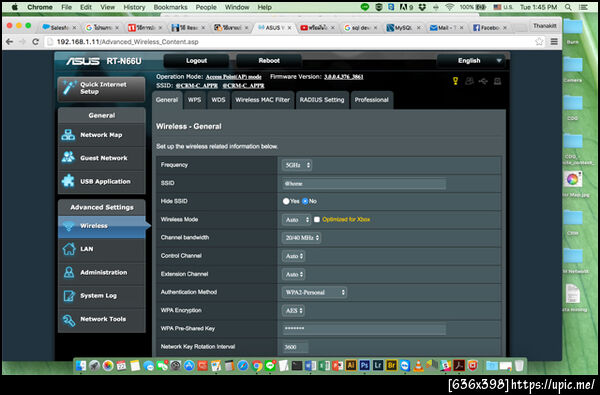Open the LAN settings page
Image resolution: width=600 pixels, height=395 pixels.
[x=101, y=249]
